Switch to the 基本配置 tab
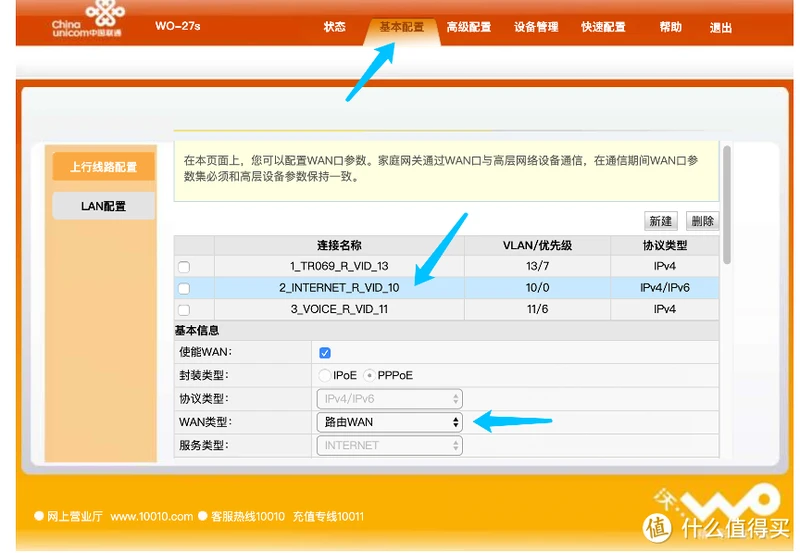 click(402, 27)
